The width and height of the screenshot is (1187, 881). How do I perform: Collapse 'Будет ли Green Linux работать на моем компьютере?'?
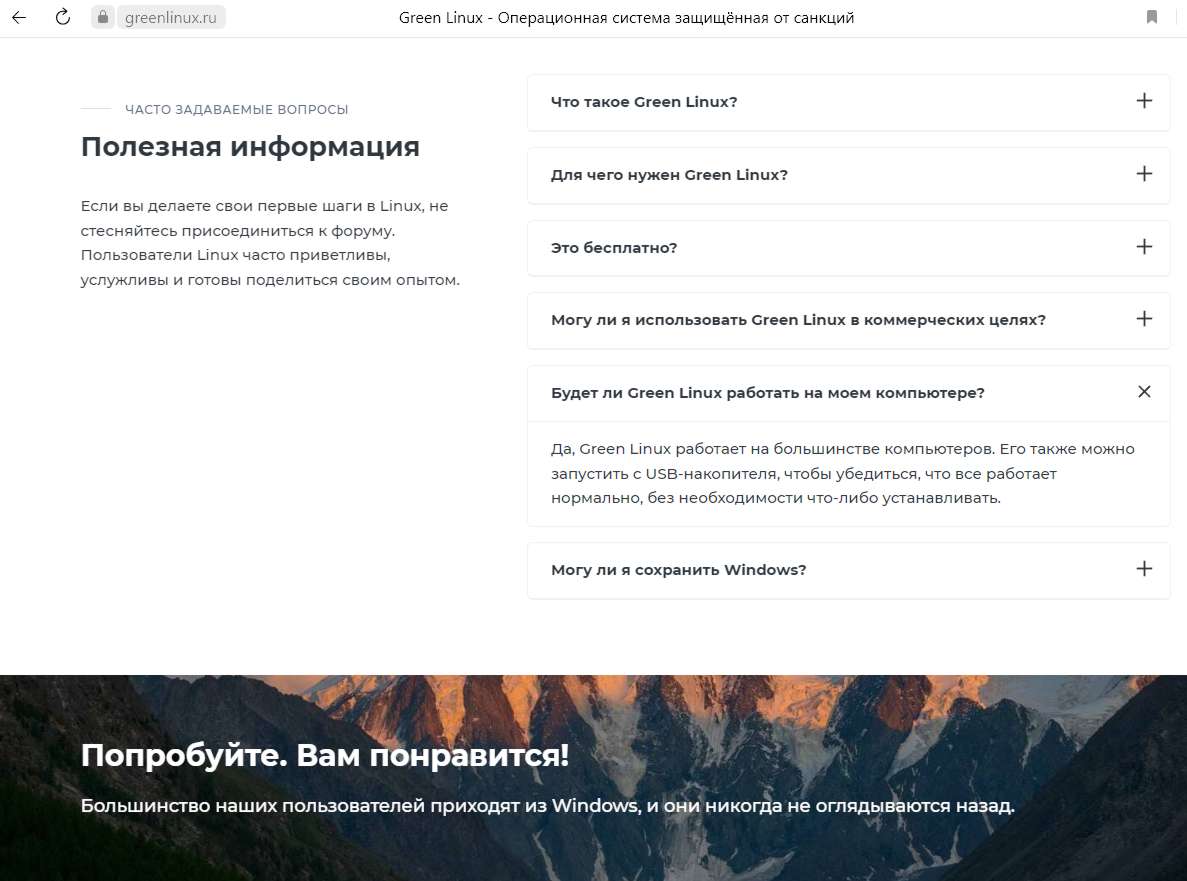pyautogui.click(x=848, y=394)
